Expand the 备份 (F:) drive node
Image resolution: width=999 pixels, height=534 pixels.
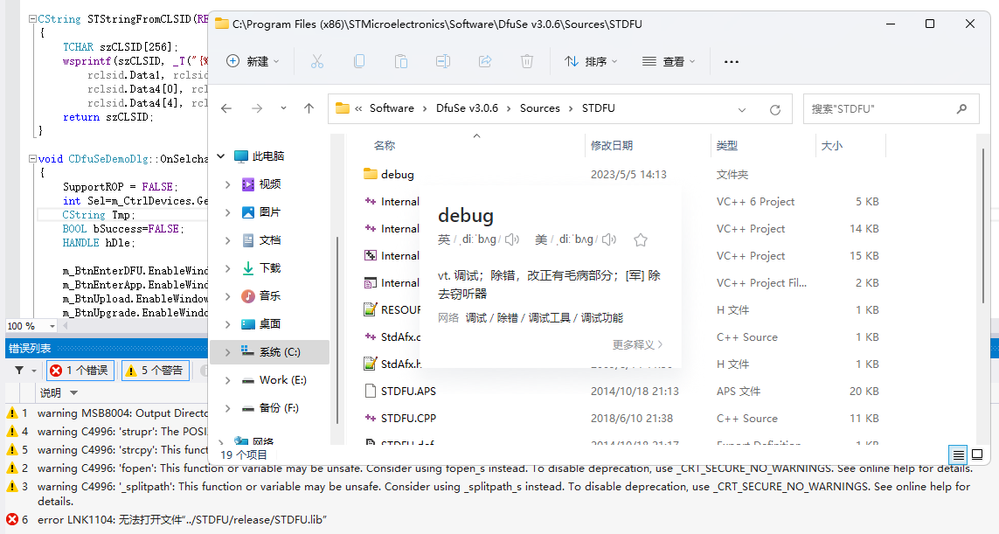(x=227, y=408)
